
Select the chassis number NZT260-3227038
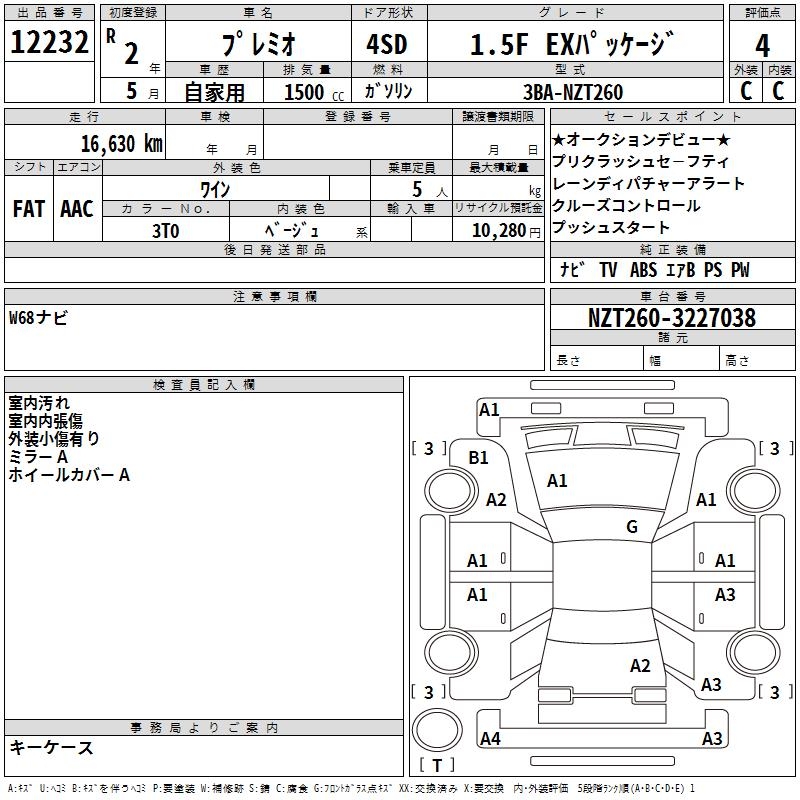672,318
